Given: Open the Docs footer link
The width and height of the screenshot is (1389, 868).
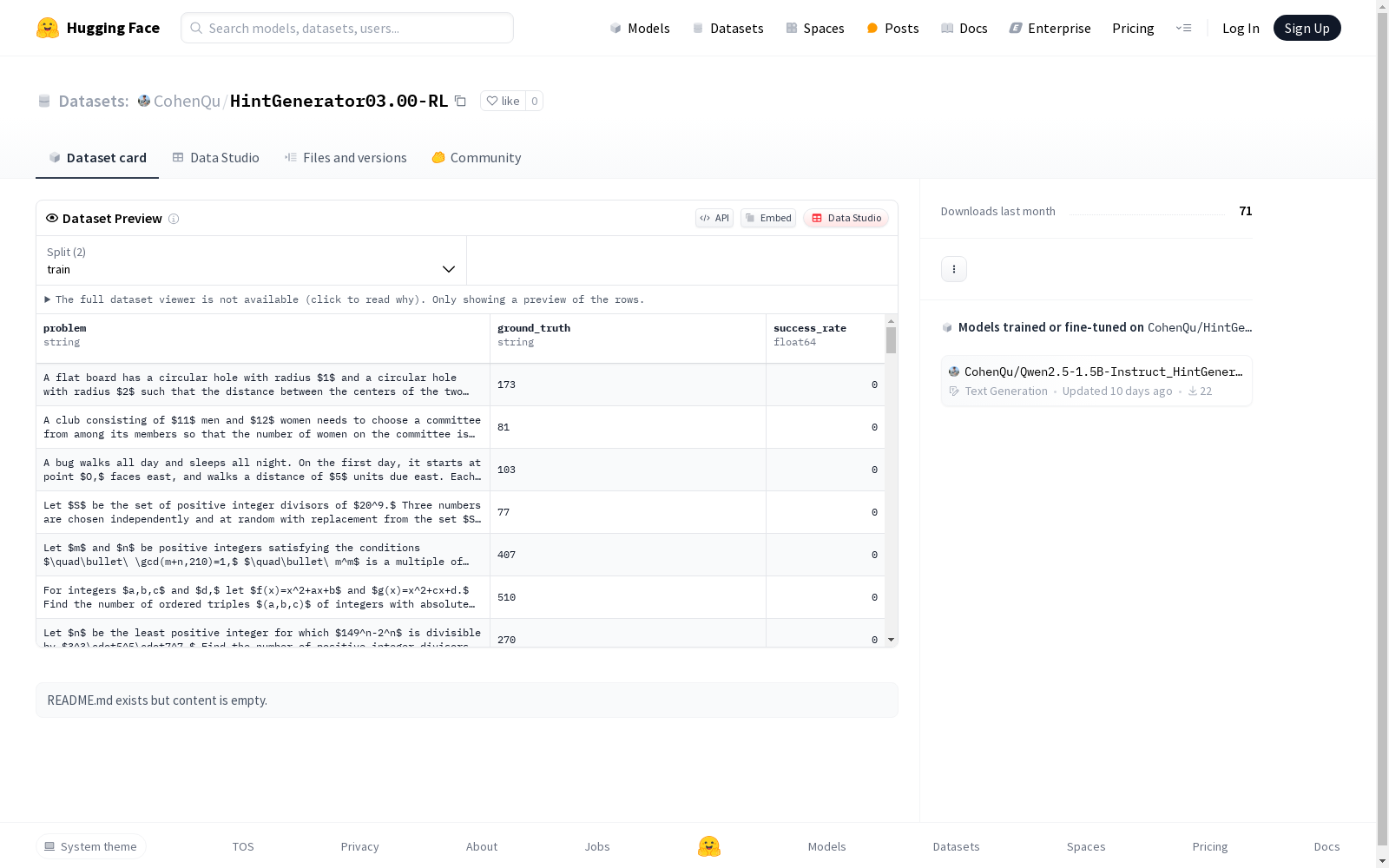Looking at the screenshot, I should coord(1326,846).
